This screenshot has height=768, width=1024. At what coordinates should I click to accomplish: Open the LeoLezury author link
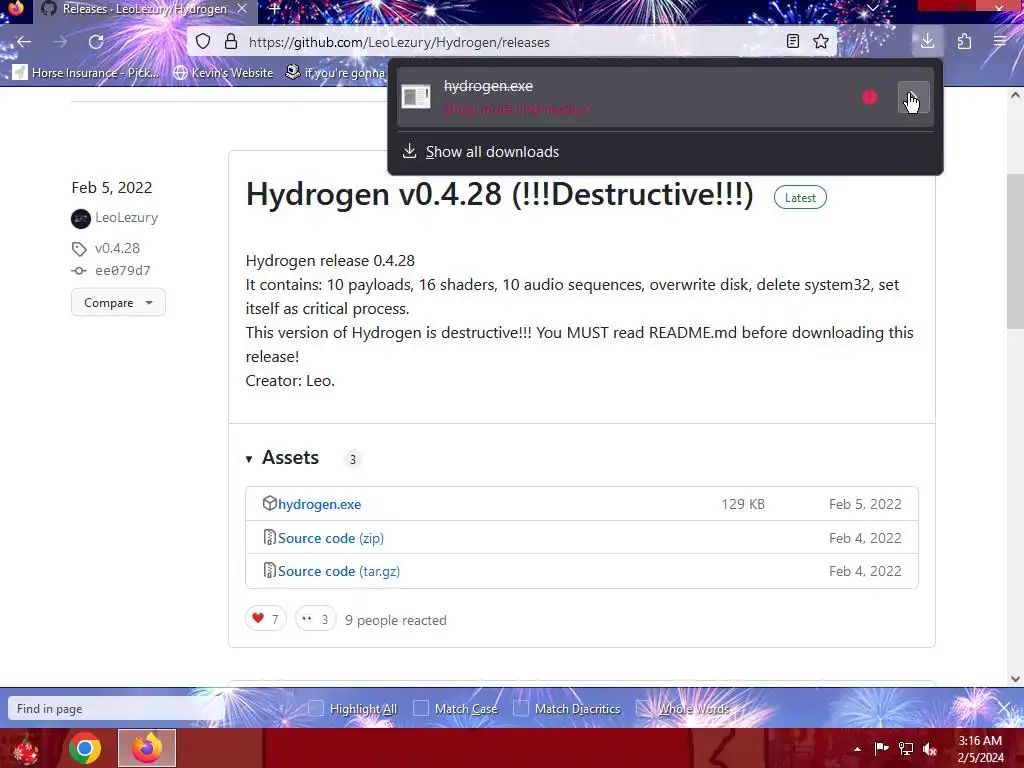pos(127,217)
